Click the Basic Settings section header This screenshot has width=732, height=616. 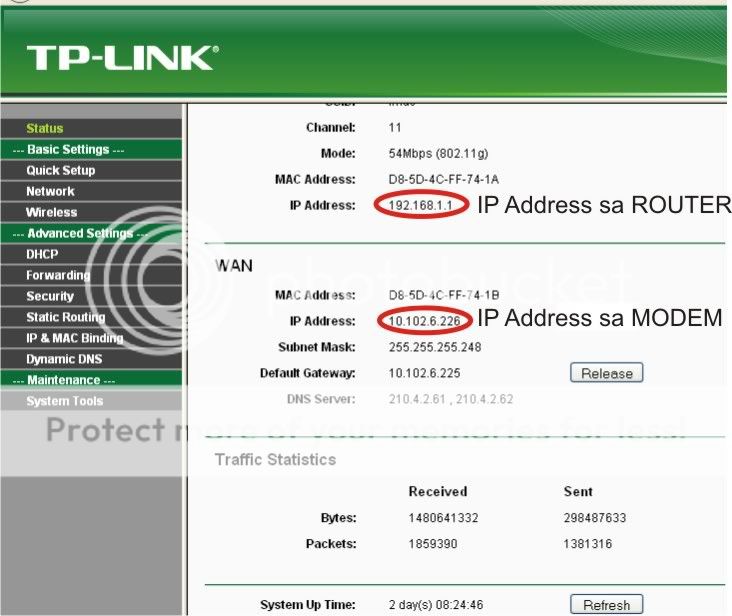(x=69, y=149)
